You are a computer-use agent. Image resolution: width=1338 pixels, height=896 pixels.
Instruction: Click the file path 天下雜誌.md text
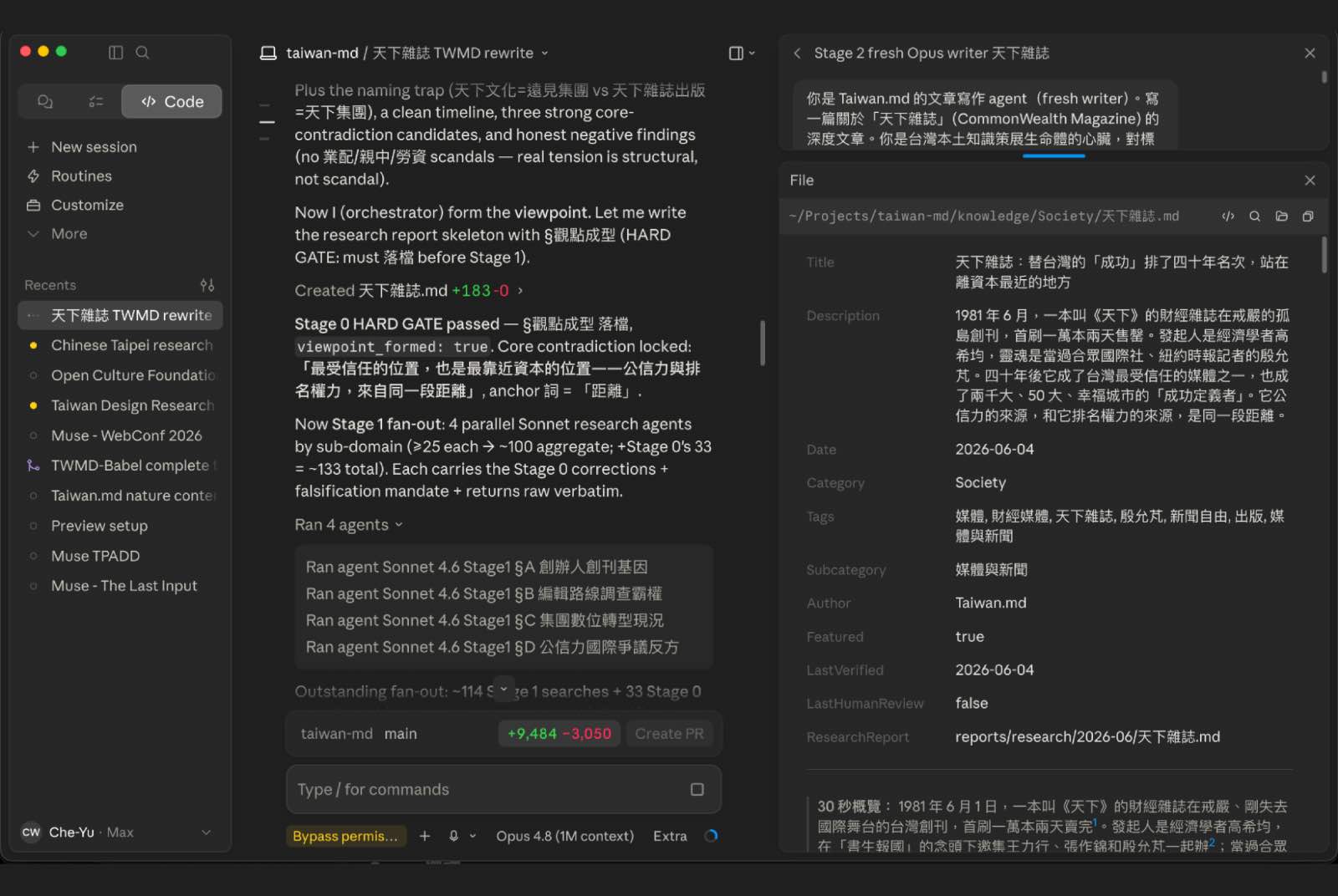984,216
